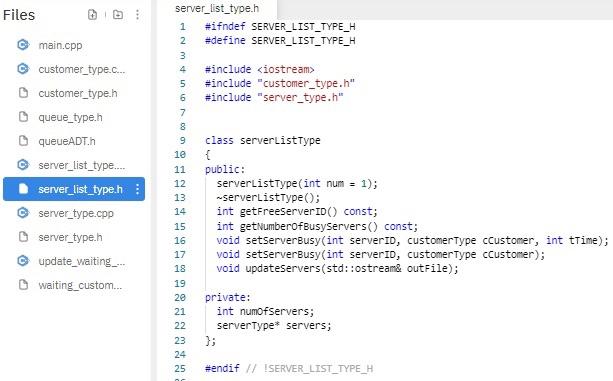Click the '#ifndef SERVER_LIST_TYPE_H' line
The image size is (613, 381).
280,27
